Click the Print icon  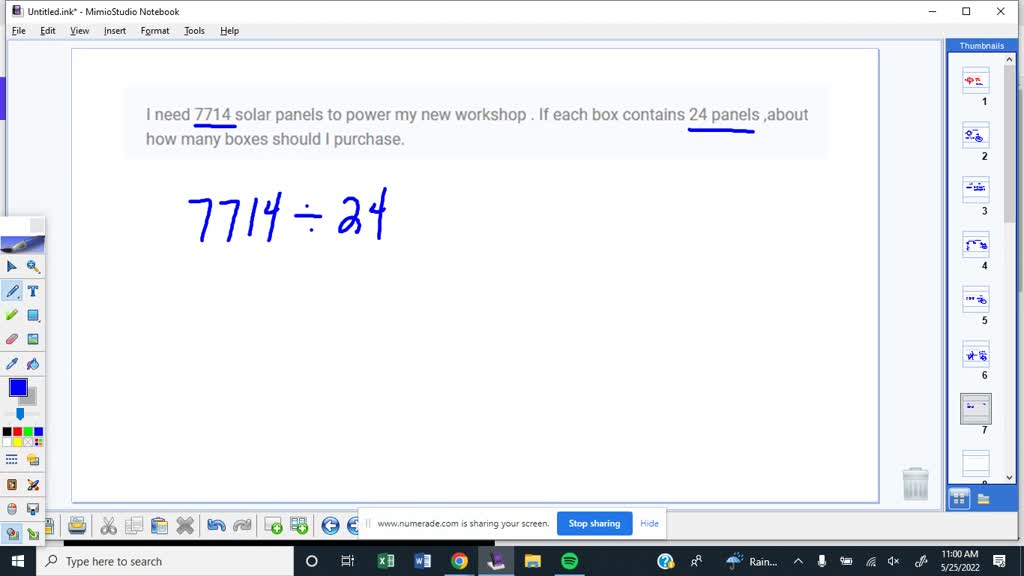pos(76,525)
